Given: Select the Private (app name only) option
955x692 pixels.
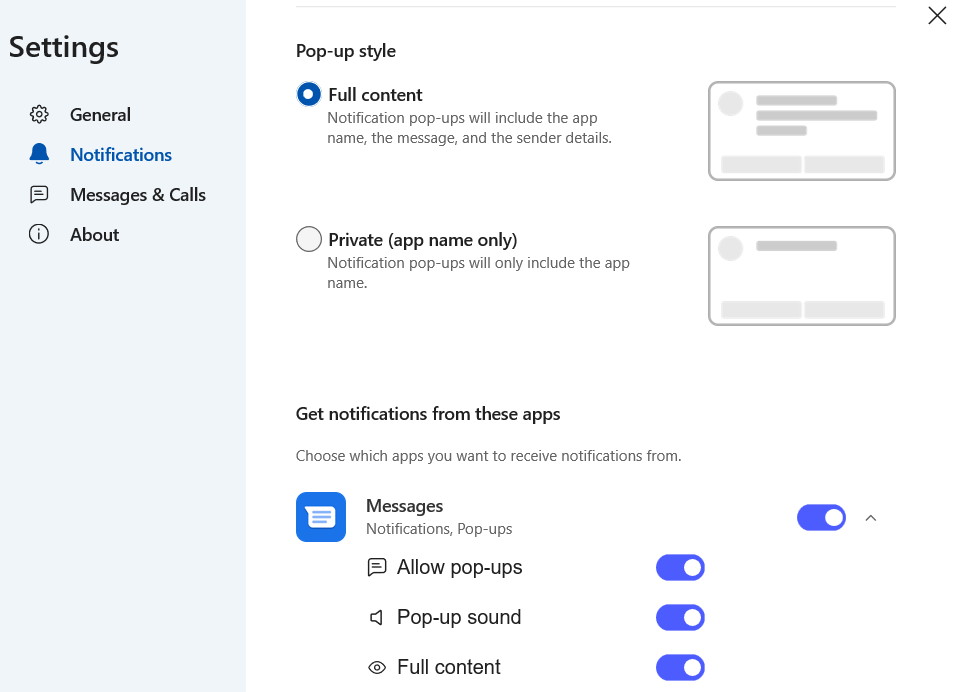Looking at the screenshot, I should click(x=309, y=240).
